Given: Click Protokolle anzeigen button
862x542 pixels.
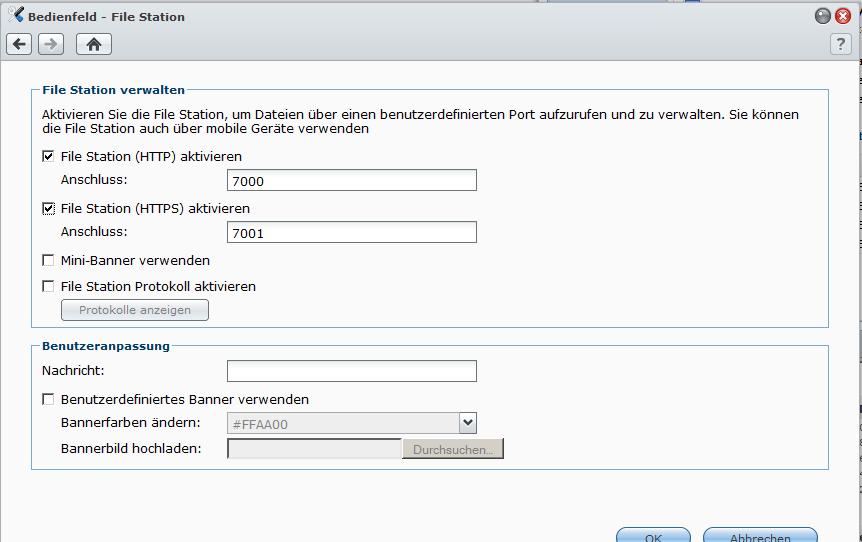Looking at the screenshot, I should [135, 310].
